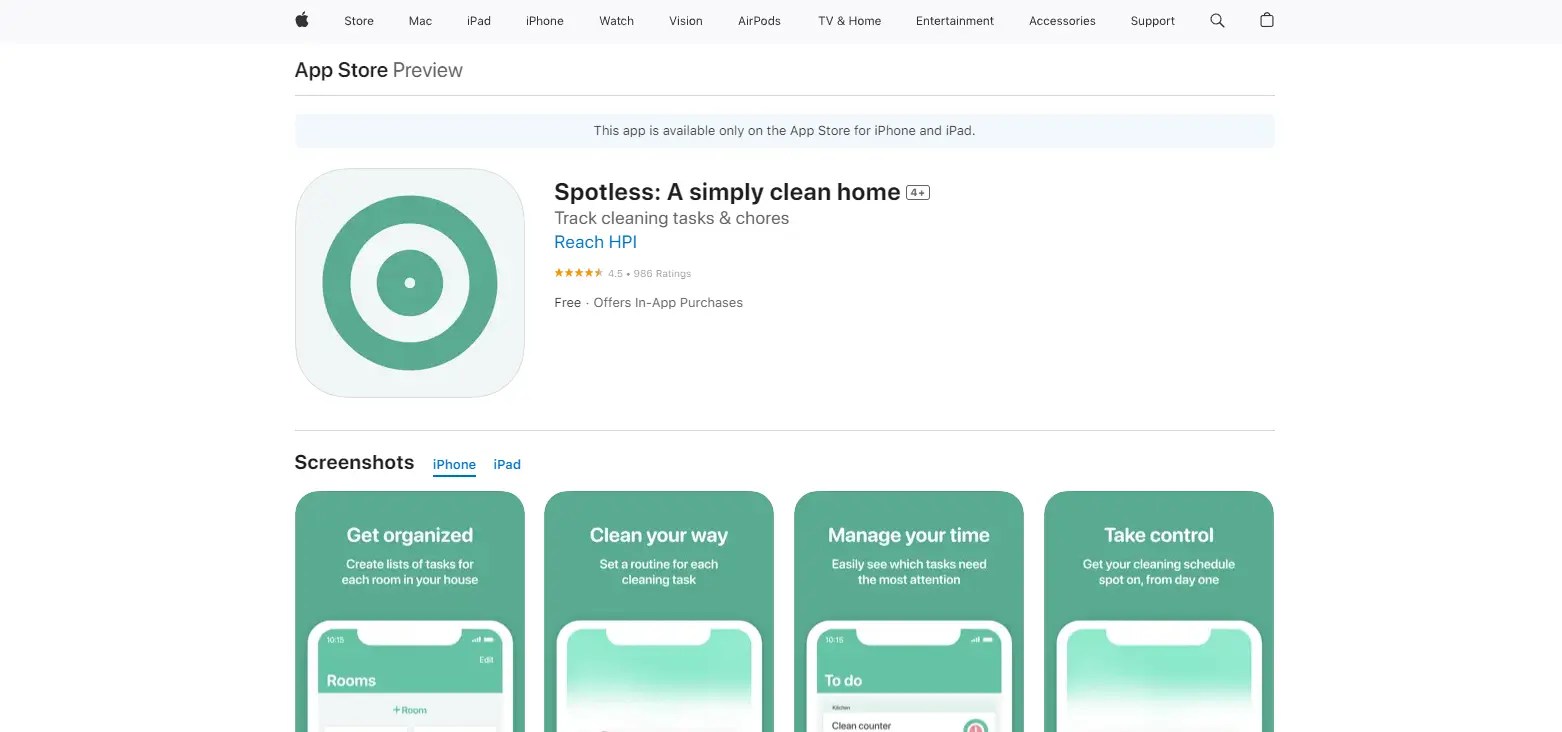Select the 'Manage your time' screenshot
Viewport: 1562px width, 732px height.
908,610
